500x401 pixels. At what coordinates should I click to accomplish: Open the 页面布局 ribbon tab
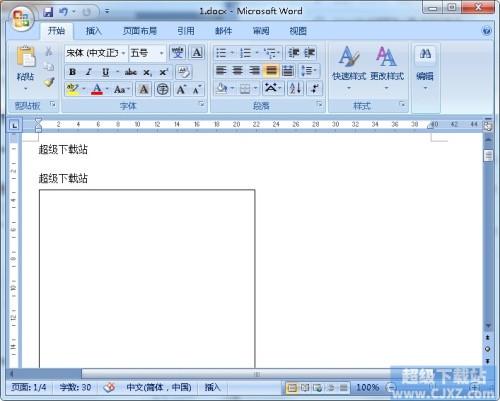[140, 31]
